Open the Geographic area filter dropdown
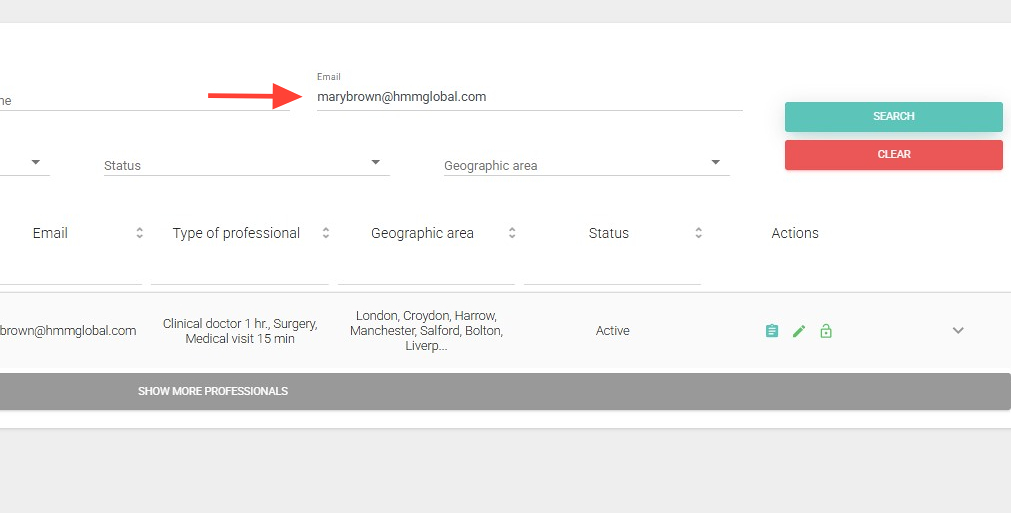Image resolution: width=1011 pixels, height=513 pixels. 716,162
